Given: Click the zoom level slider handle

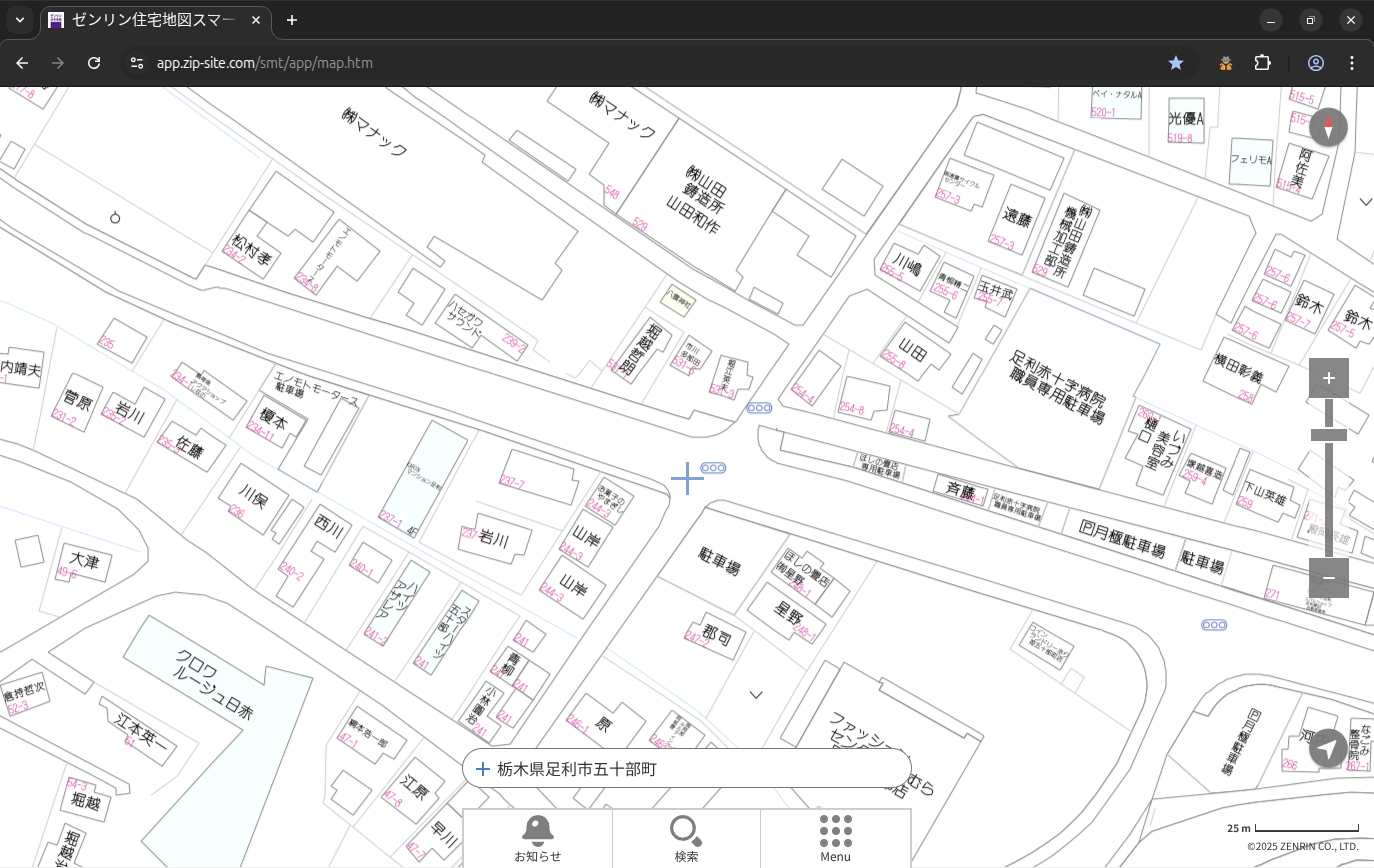Looking at the screenshot, I should coord(1328,435).
